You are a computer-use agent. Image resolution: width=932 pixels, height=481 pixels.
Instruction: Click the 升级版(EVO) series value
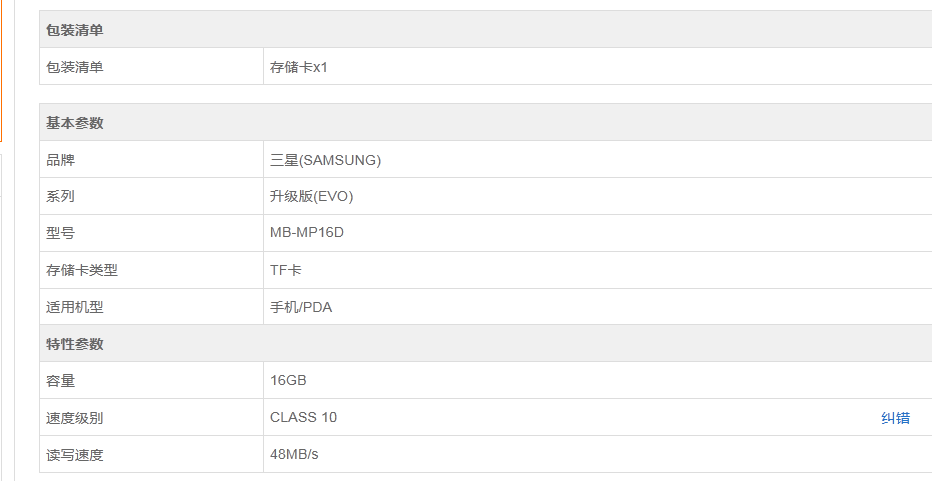tap(311, 197)
